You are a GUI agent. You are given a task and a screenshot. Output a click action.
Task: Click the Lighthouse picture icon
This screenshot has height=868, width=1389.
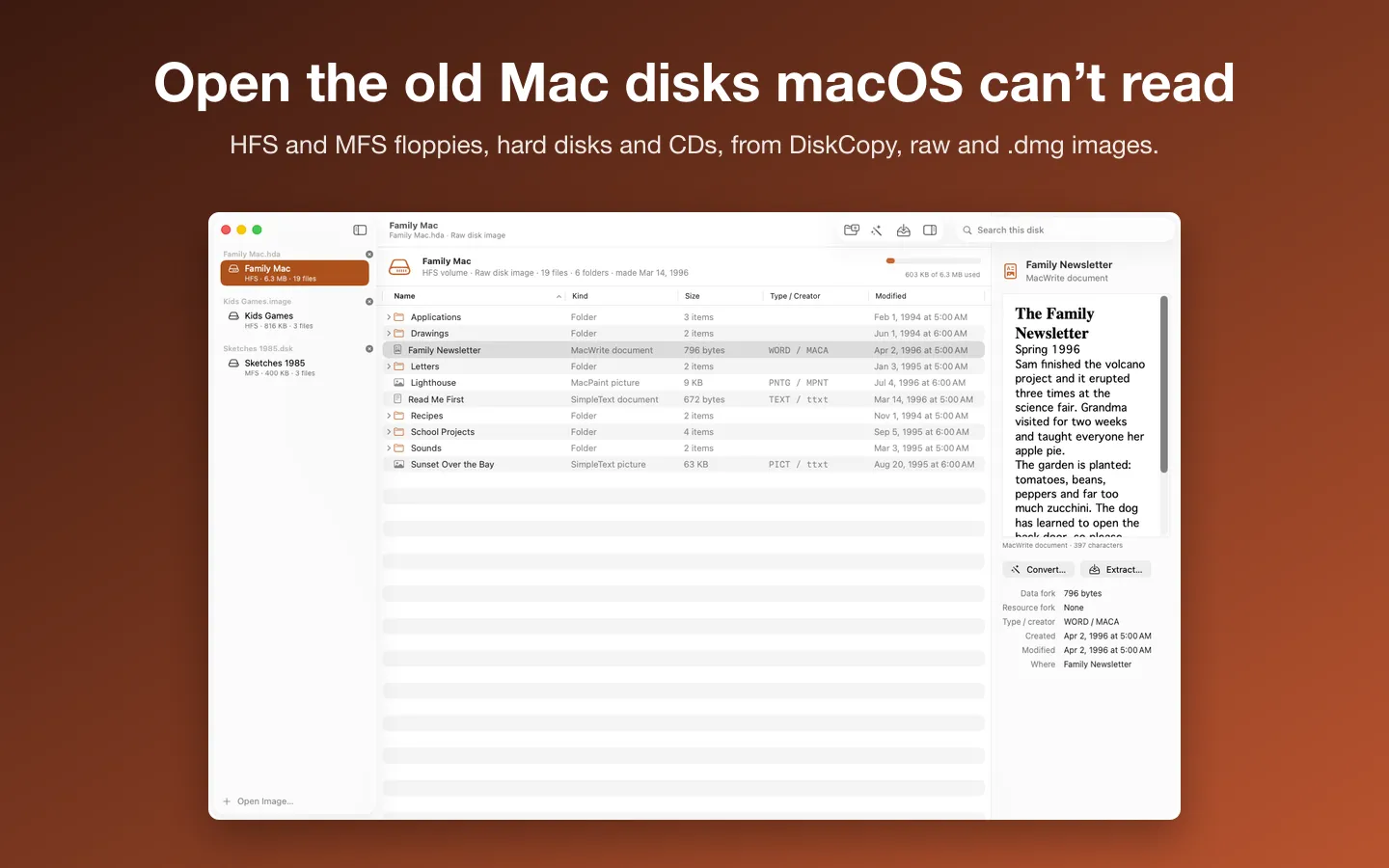pos(398,383)
